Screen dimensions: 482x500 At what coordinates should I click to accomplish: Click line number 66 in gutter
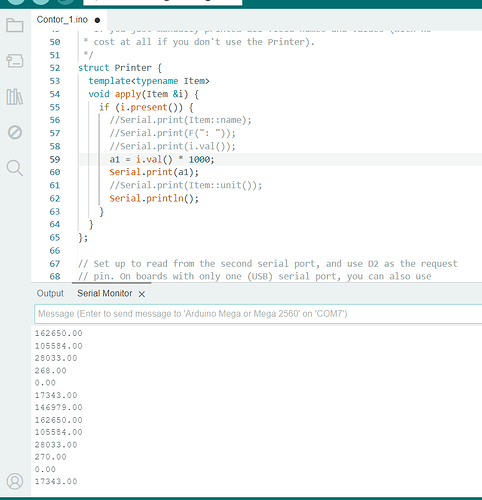click(x=55, y=251)
